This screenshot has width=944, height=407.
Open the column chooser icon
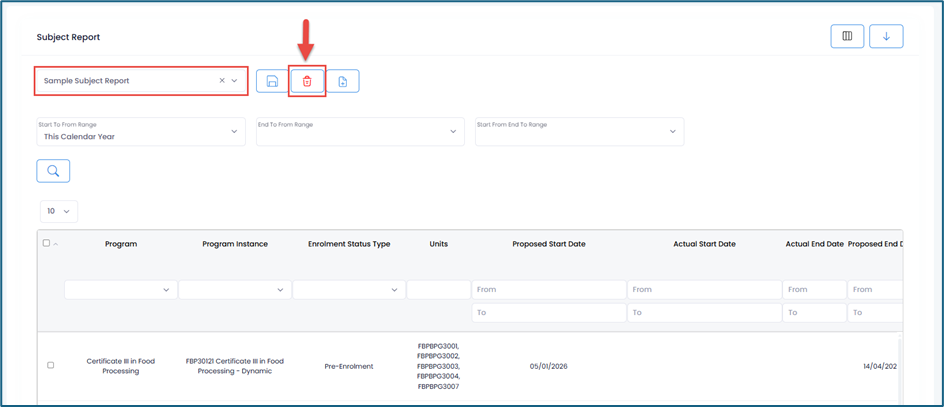pyautogui.click(x=847, y=37)
